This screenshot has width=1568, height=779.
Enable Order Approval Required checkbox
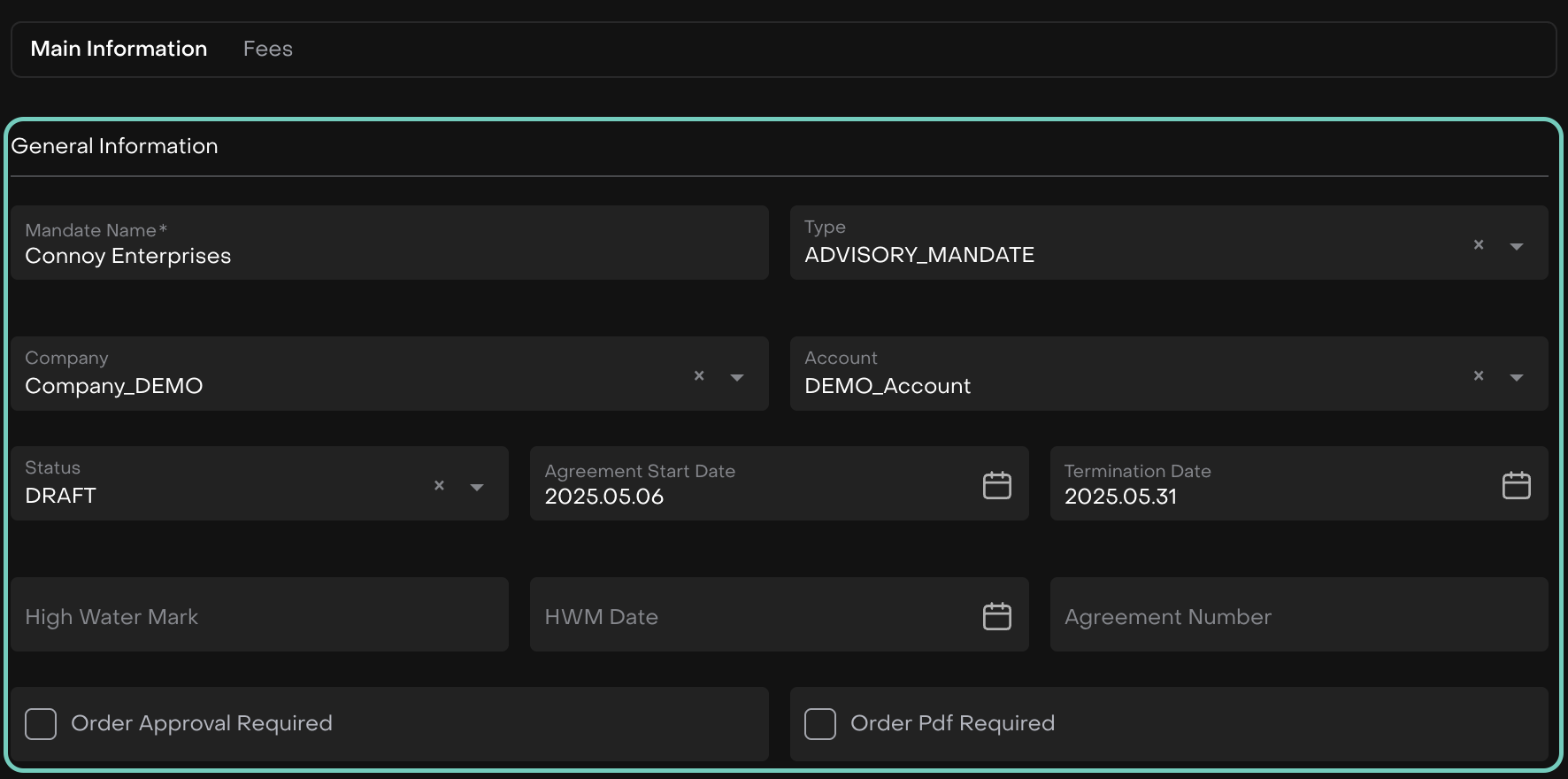pos(41,723)
